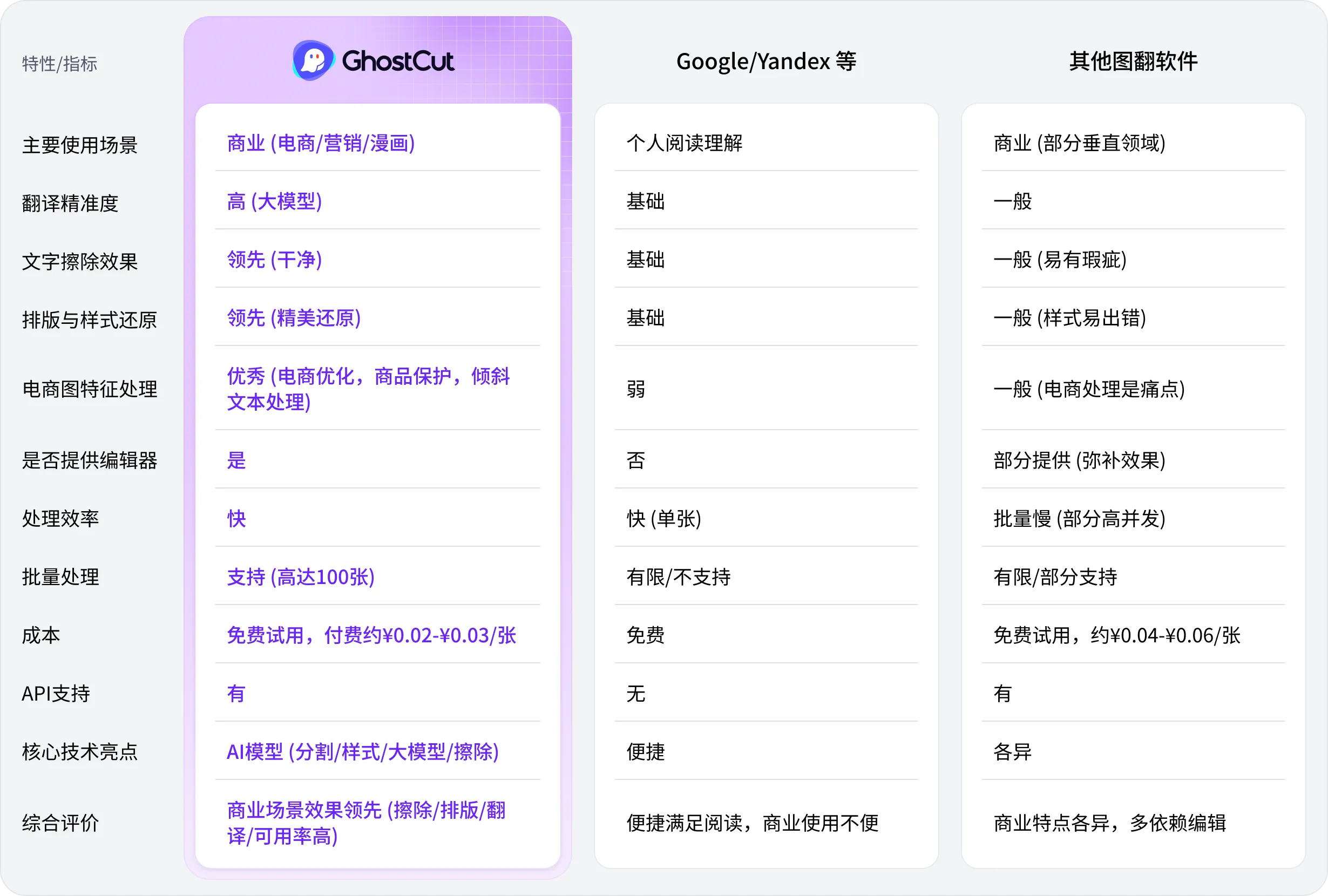Select '快 (单张)' cell
The height and width of the screenshot is (896, 1328).
(664, 519)
